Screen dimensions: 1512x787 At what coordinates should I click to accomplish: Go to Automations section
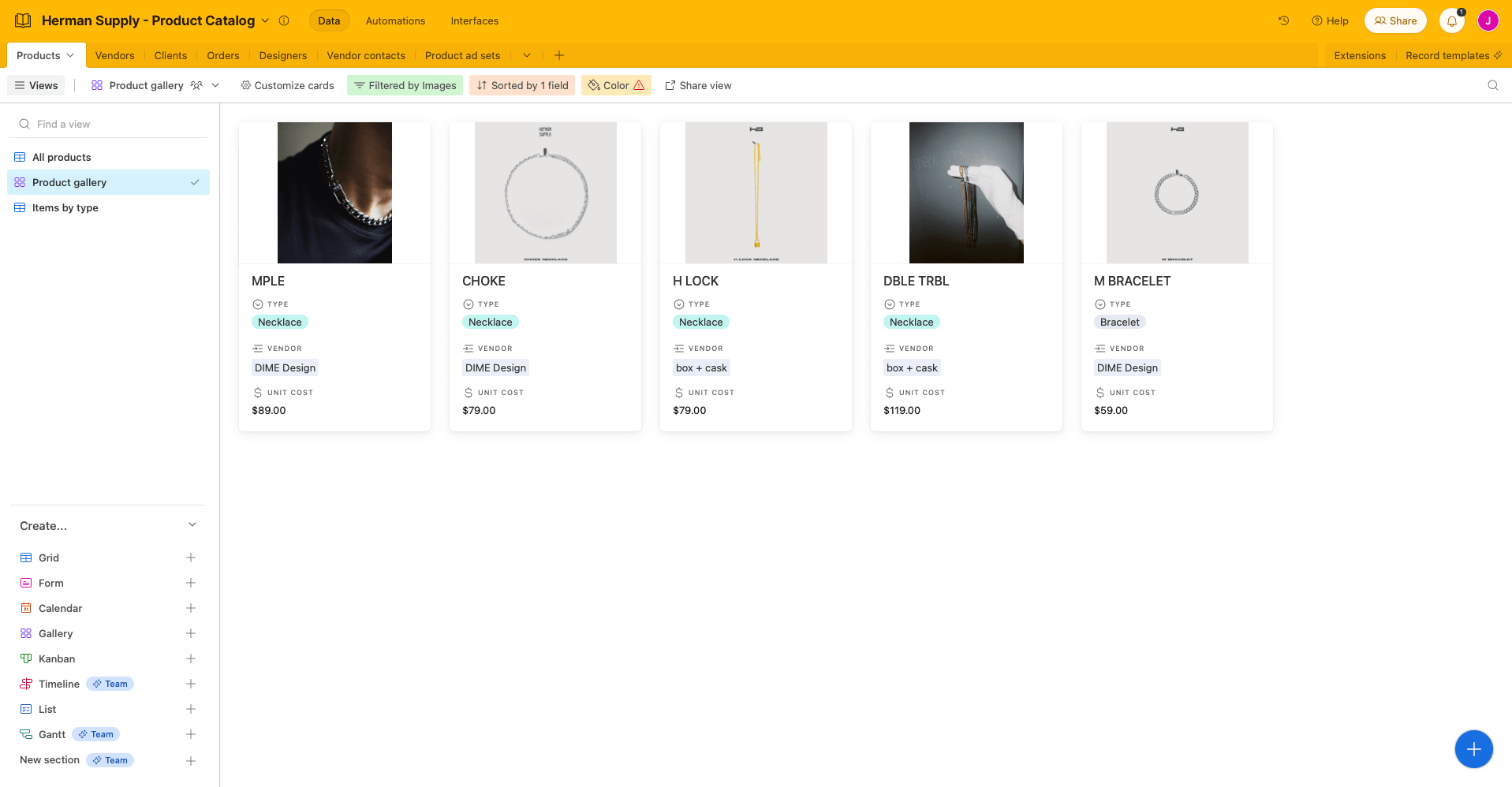(x=395, y=21)
